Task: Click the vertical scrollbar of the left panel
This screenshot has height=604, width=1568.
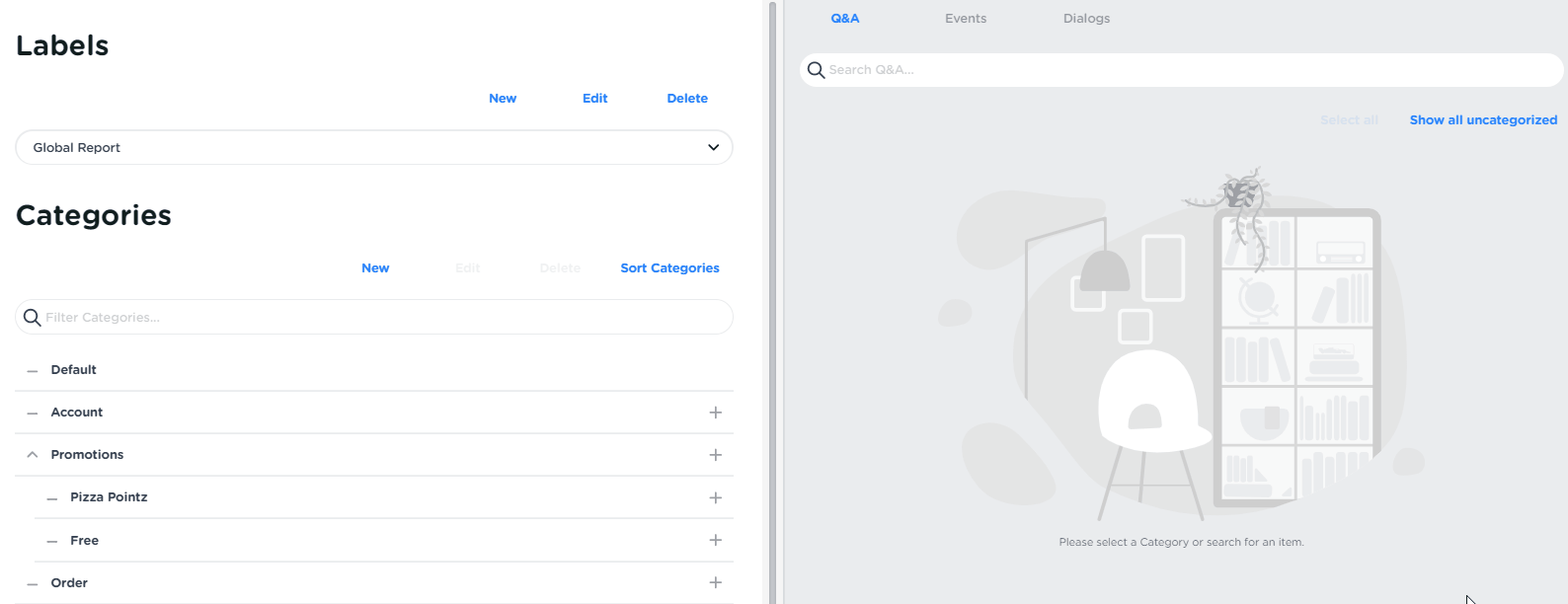Action: point(773,296)
